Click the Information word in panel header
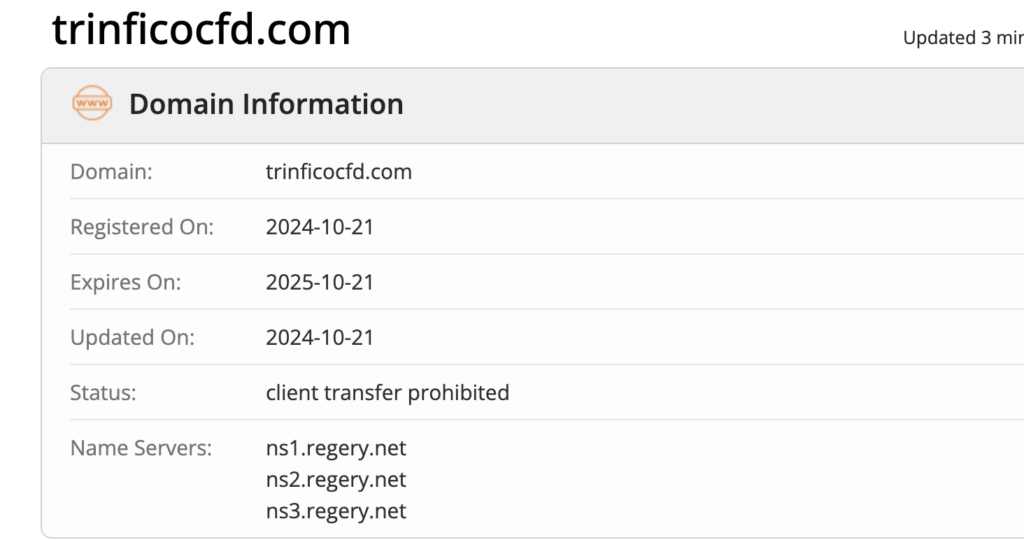 [323, 104]
